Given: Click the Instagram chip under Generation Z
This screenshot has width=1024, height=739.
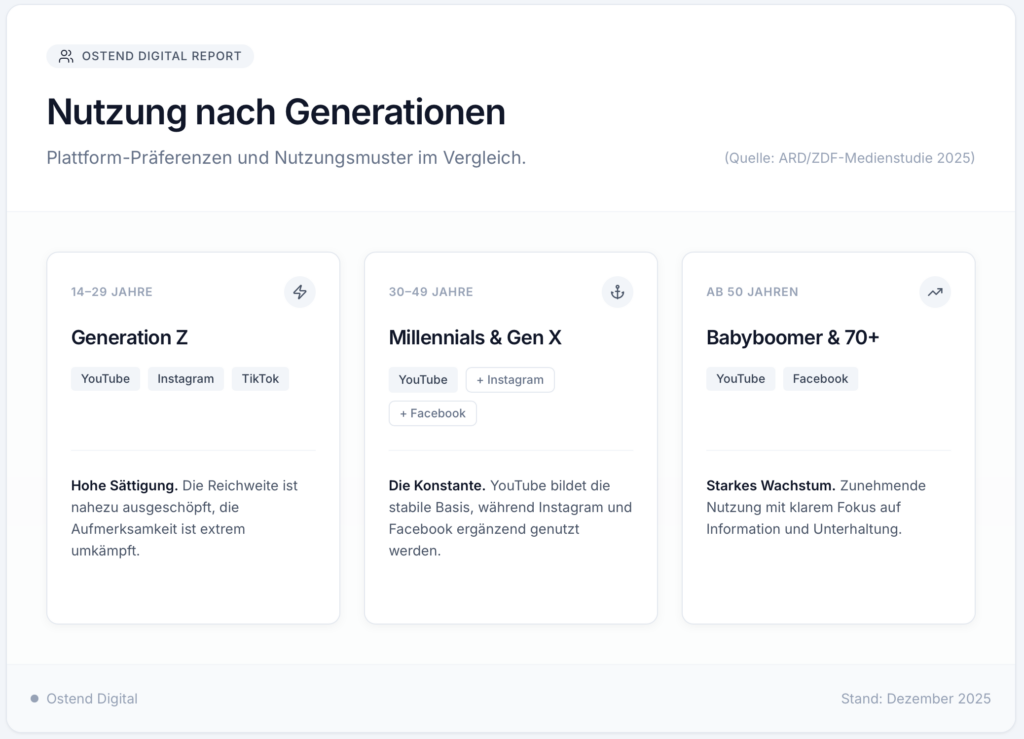Looking at the screenshot, I should pos(185,378).
